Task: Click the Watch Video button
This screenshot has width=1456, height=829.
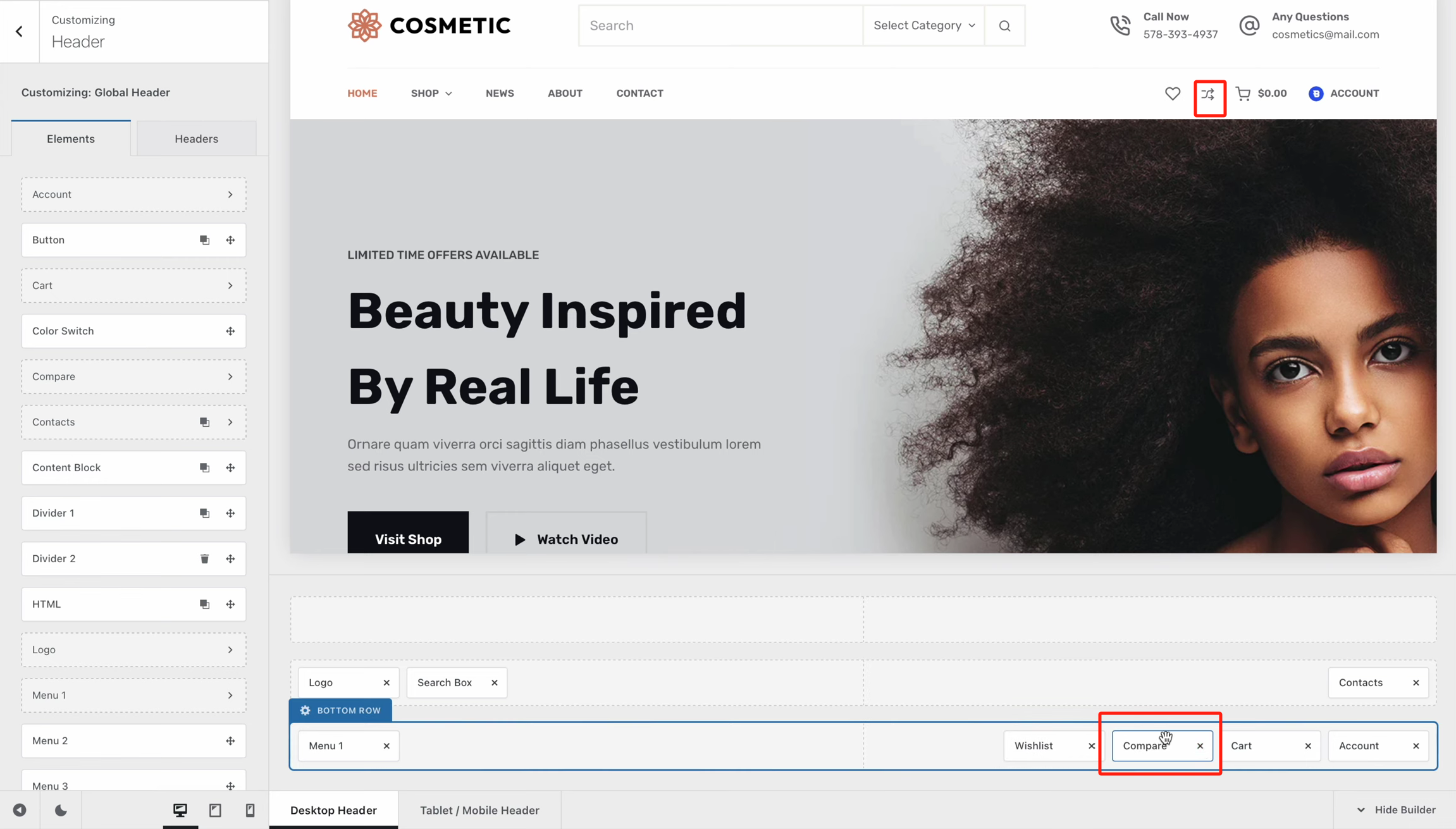Action: [565, 539]
